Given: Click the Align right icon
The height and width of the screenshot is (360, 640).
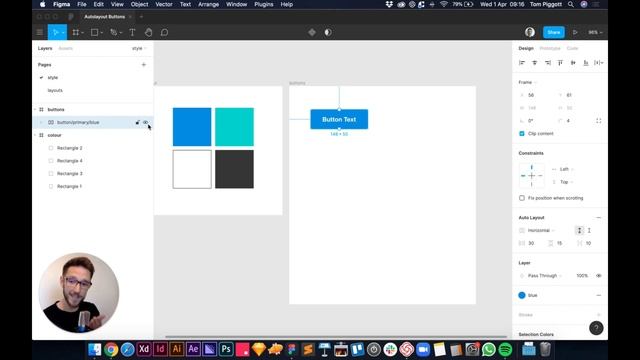Looking at the screenshot, I should [x=548, y=63].
